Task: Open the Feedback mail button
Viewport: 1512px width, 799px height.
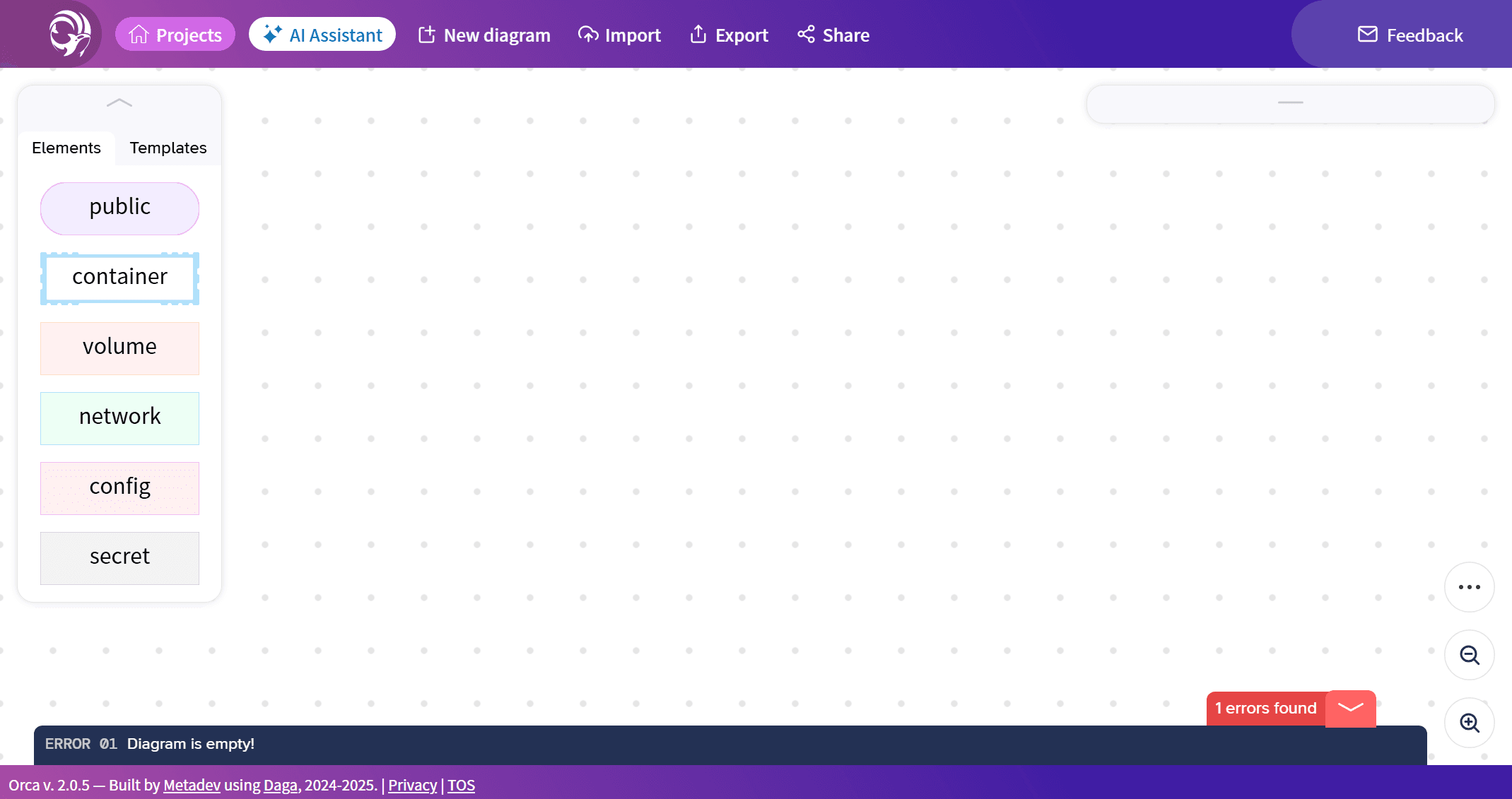Action: (1410, 35)
